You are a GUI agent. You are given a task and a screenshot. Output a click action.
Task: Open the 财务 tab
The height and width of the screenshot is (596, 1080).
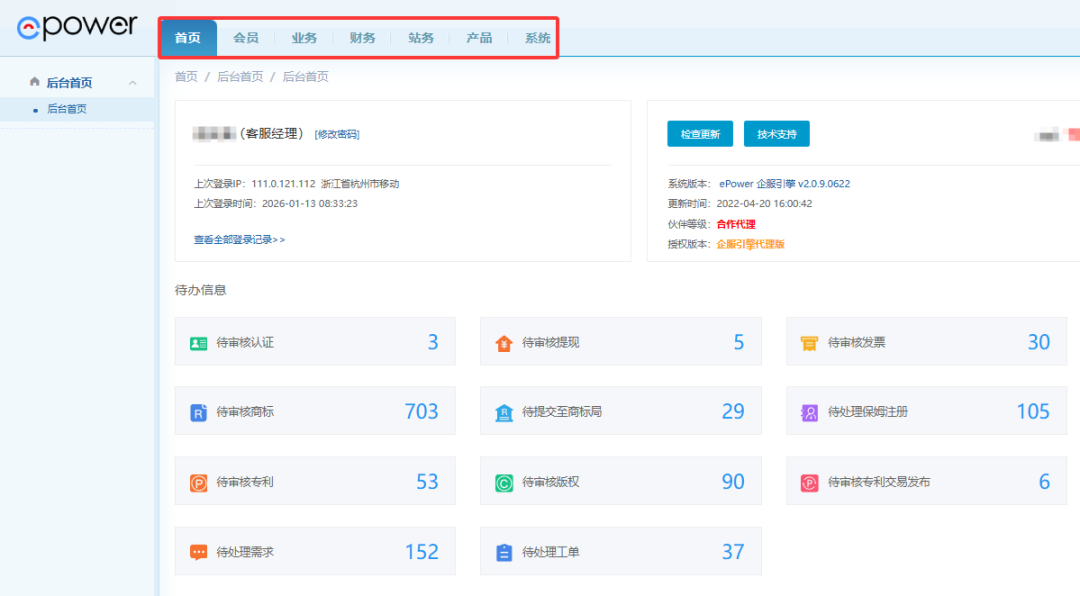(x=362, y=38)
